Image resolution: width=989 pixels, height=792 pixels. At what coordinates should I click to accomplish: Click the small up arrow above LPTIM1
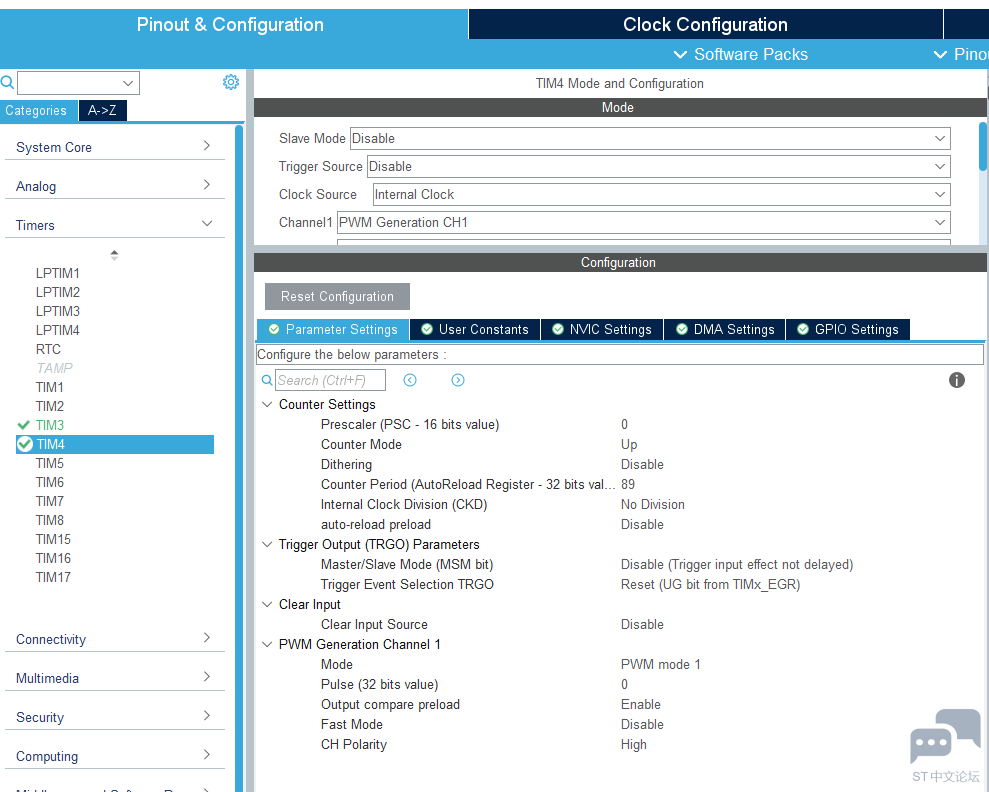pyautogui.click(x=114, y=253)
